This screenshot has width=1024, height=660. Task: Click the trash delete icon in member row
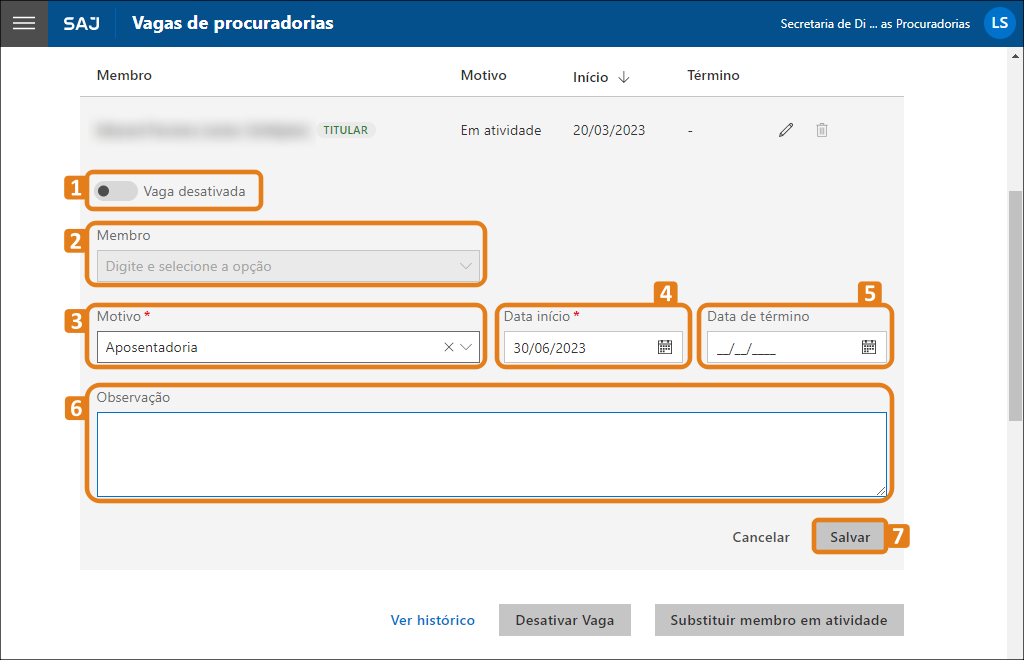pos(822,130)
